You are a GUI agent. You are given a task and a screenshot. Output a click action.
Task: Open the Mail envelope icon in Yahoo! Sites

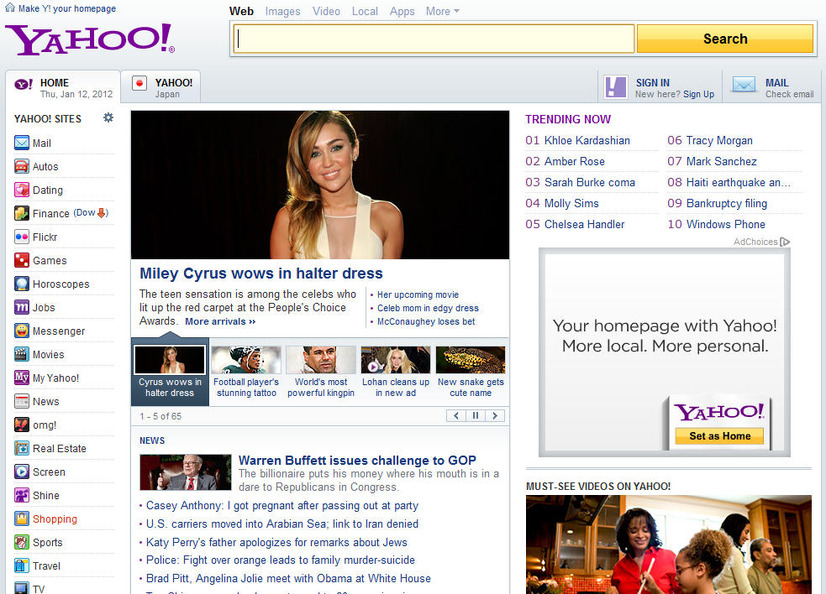pyautogui.click(x=22, y=143)
